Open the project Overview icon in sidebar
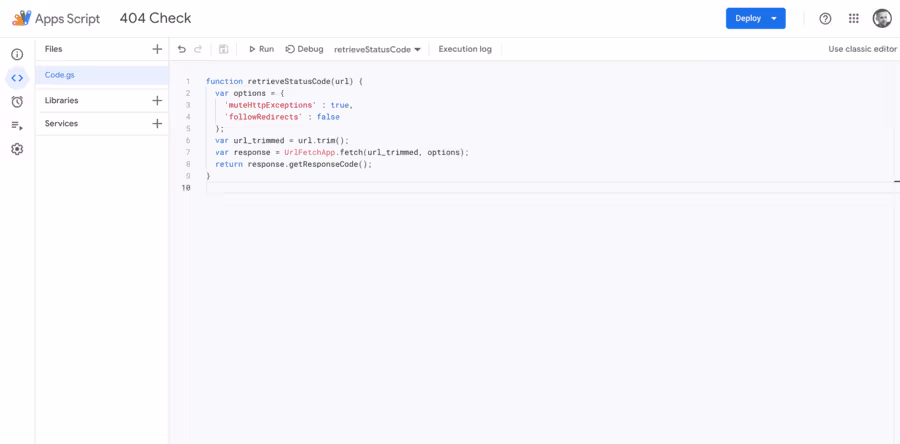 pyautogui.click(x=17, y=54)
